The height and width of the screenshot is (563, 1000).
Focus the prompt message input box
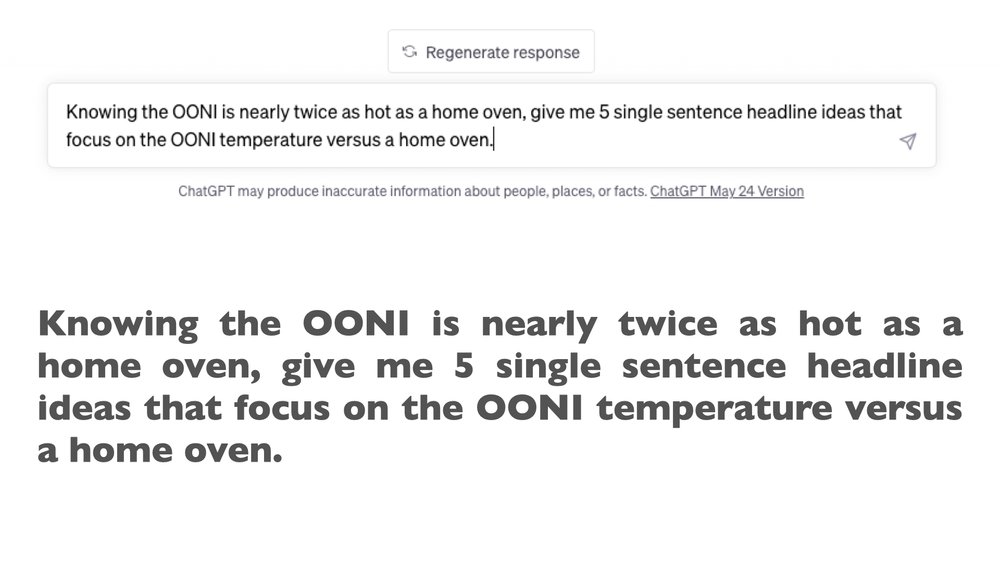(492, 126)
